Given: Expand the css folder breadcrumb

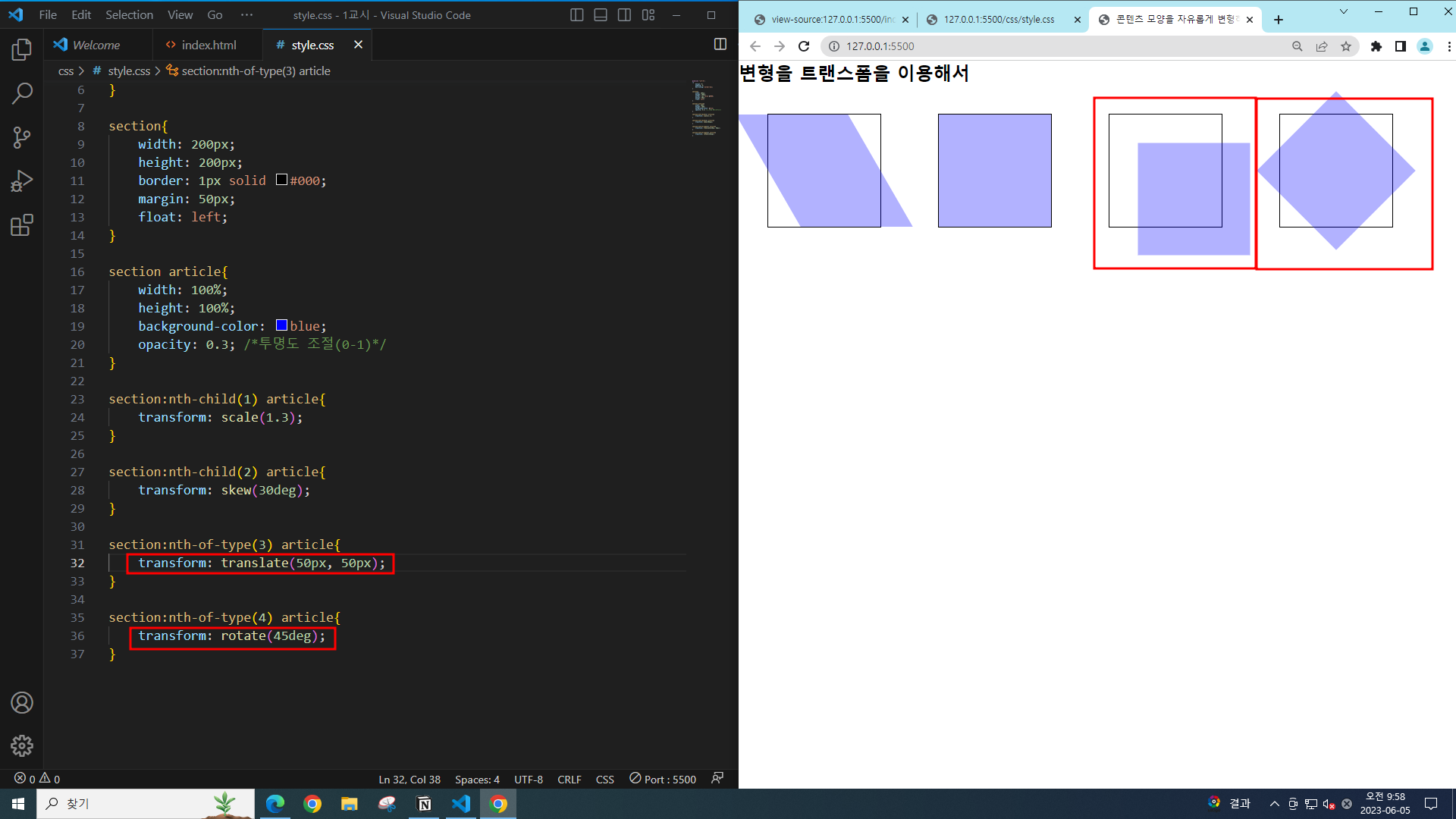Looking at the screenshot, I should click(x=66, y=71).
